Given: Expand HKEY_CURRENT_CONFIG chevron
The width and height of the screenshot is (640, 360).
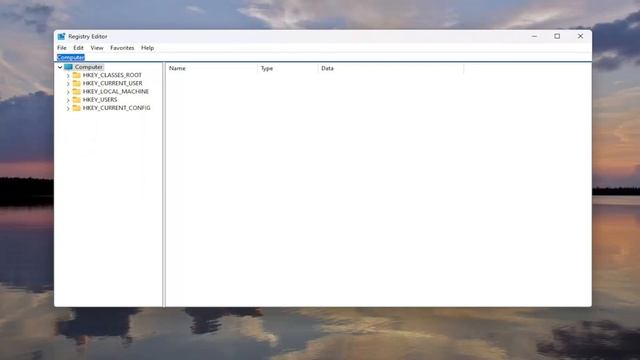Looking at the screenshot, I should [x=68, y=108].
